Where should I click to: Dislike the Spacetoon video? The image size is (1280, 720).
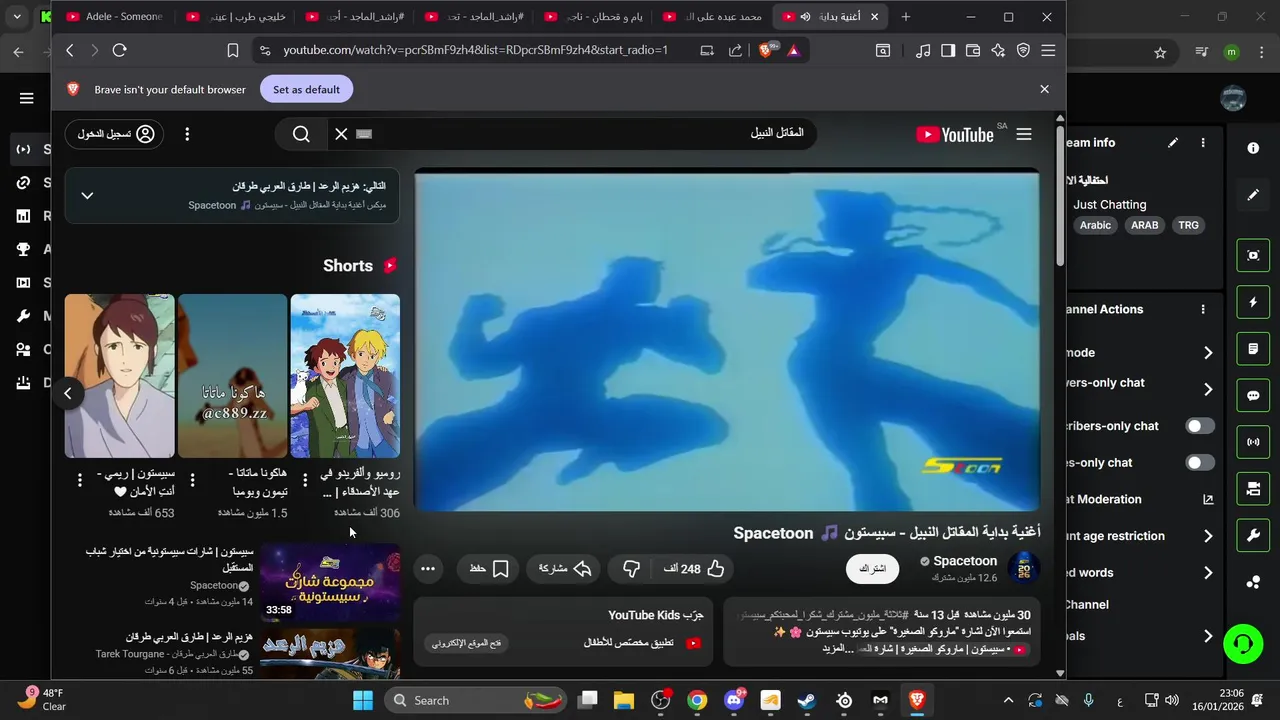[x=631, y=569]
